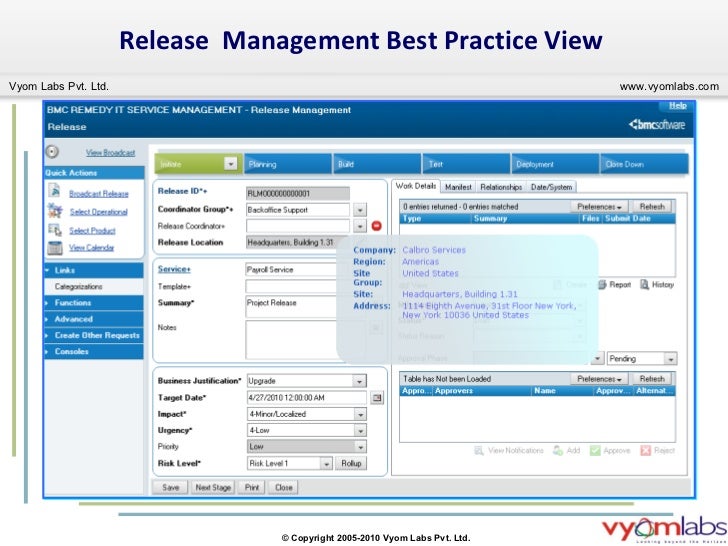Click the Add approver icon
This screenshot has height=546, width=728.
(x=558, y=450)
